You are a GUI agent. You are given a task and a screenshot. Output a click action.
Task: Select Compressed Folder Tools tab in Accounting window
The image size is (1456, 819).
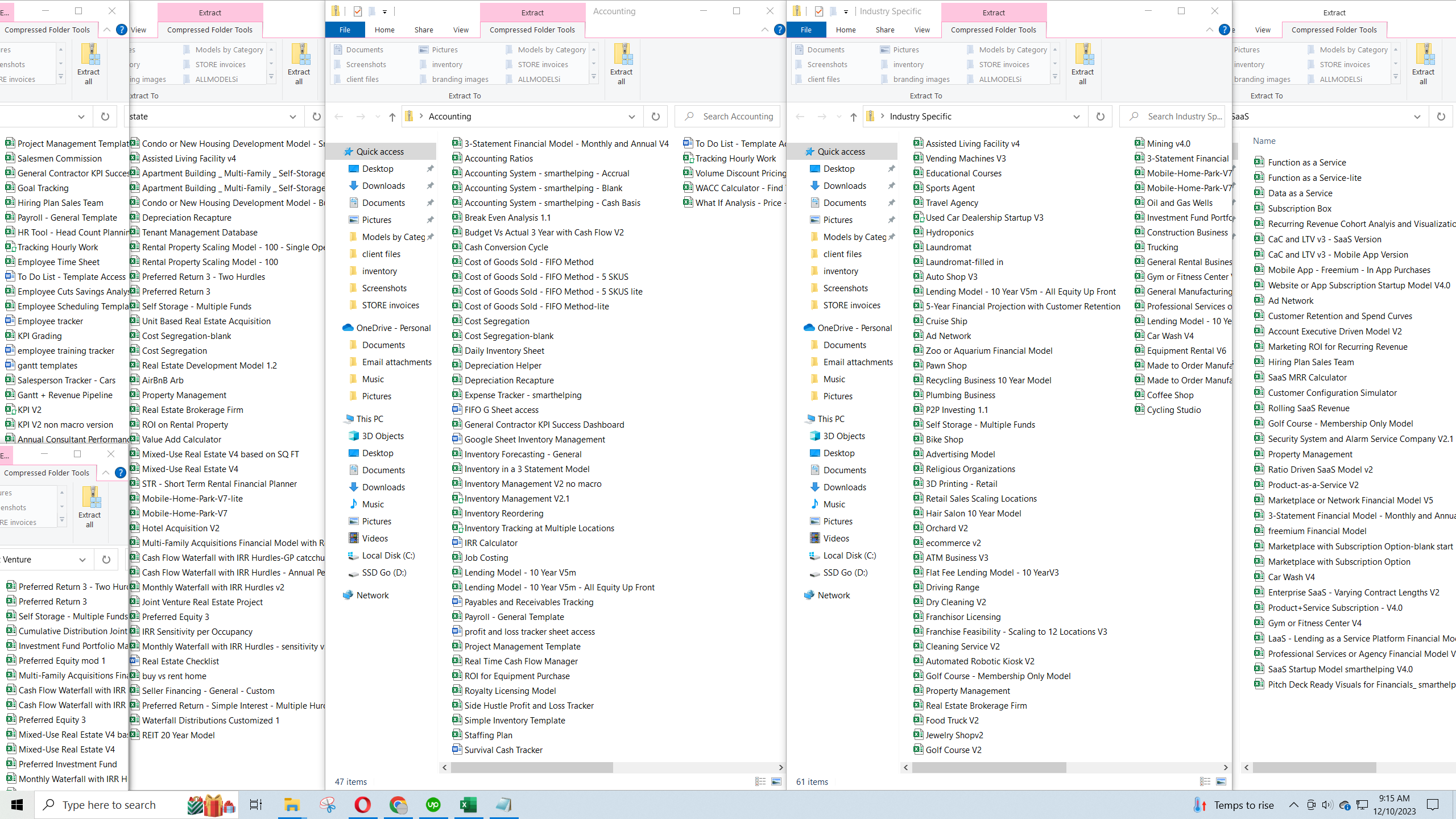[x=532, y=30]
